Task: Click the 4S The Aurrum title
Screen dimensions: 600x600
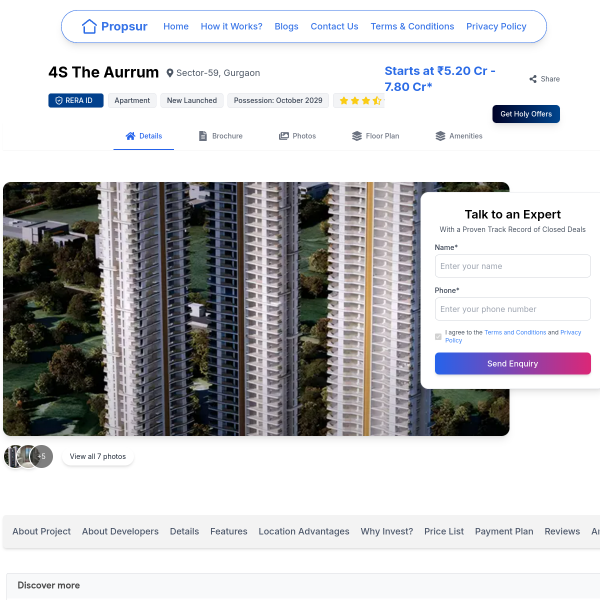Action: coord(103,72)
